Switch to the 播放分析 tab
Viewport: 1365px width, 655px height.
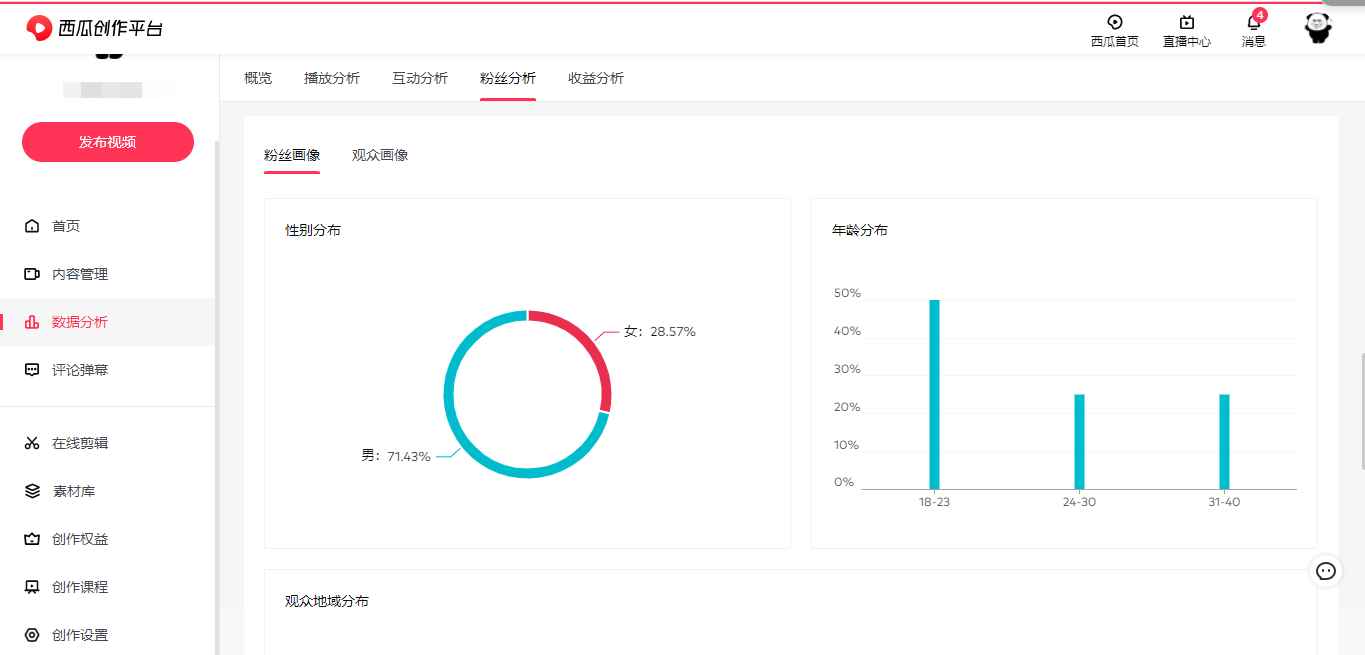(332, 78)
